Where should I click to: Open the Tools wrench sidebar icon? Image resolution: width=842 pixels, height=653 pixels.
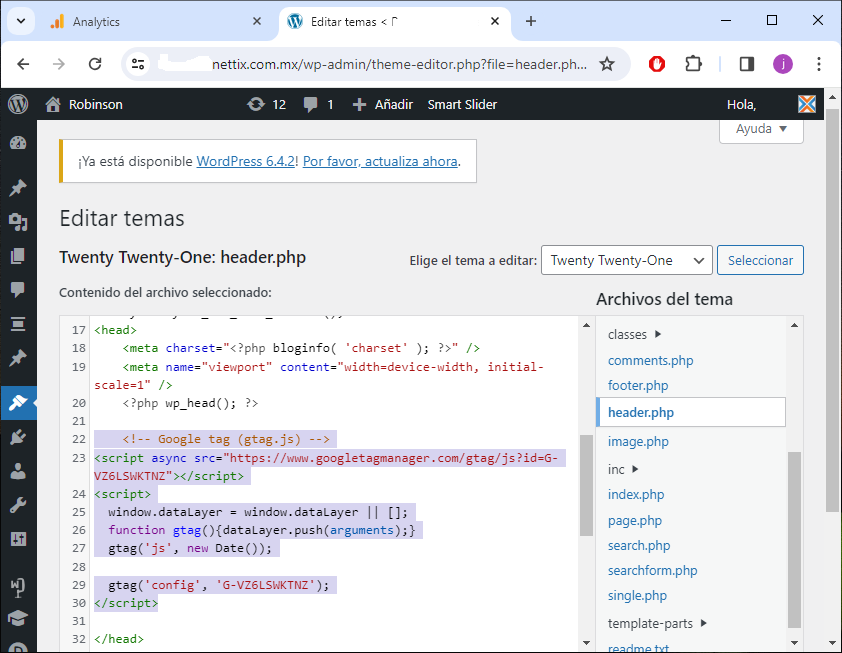pos(17,505)
